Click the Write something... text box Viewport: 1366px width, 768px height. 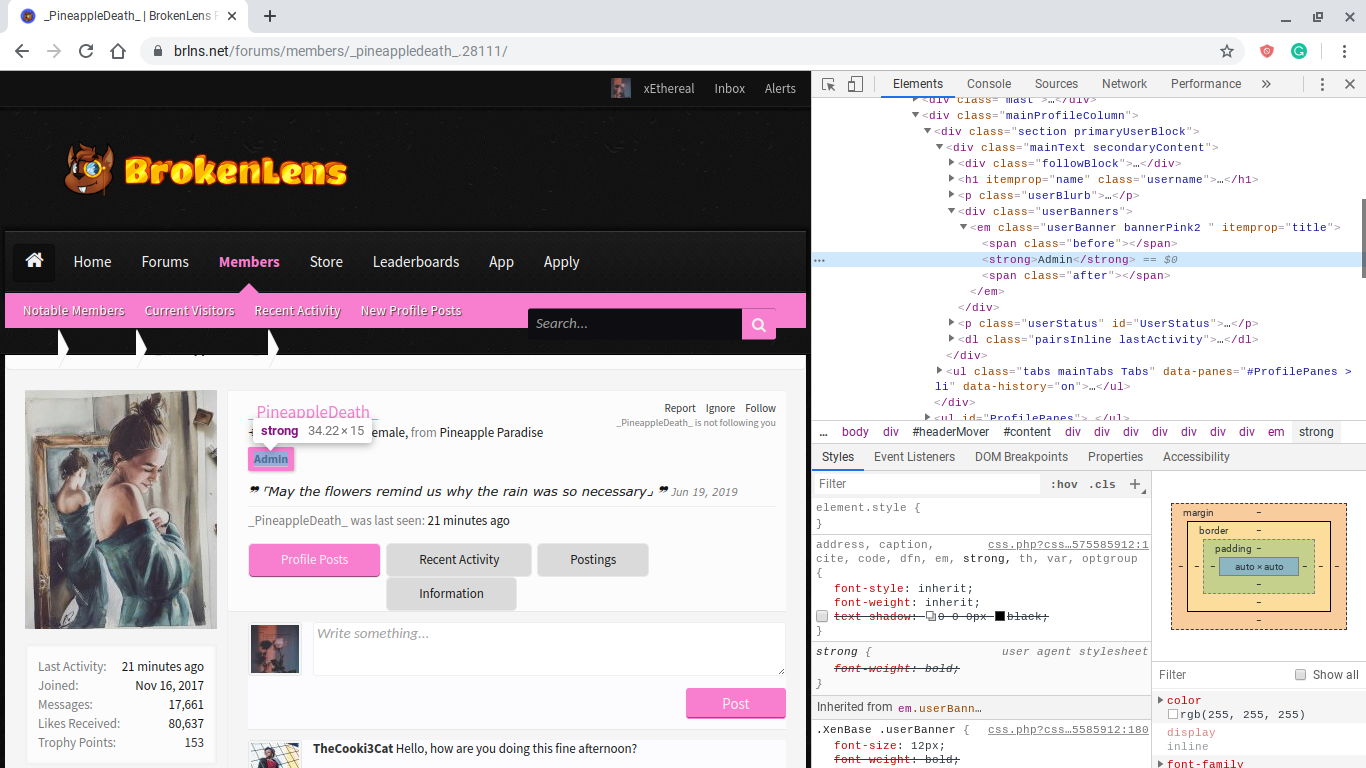point(549,649)
